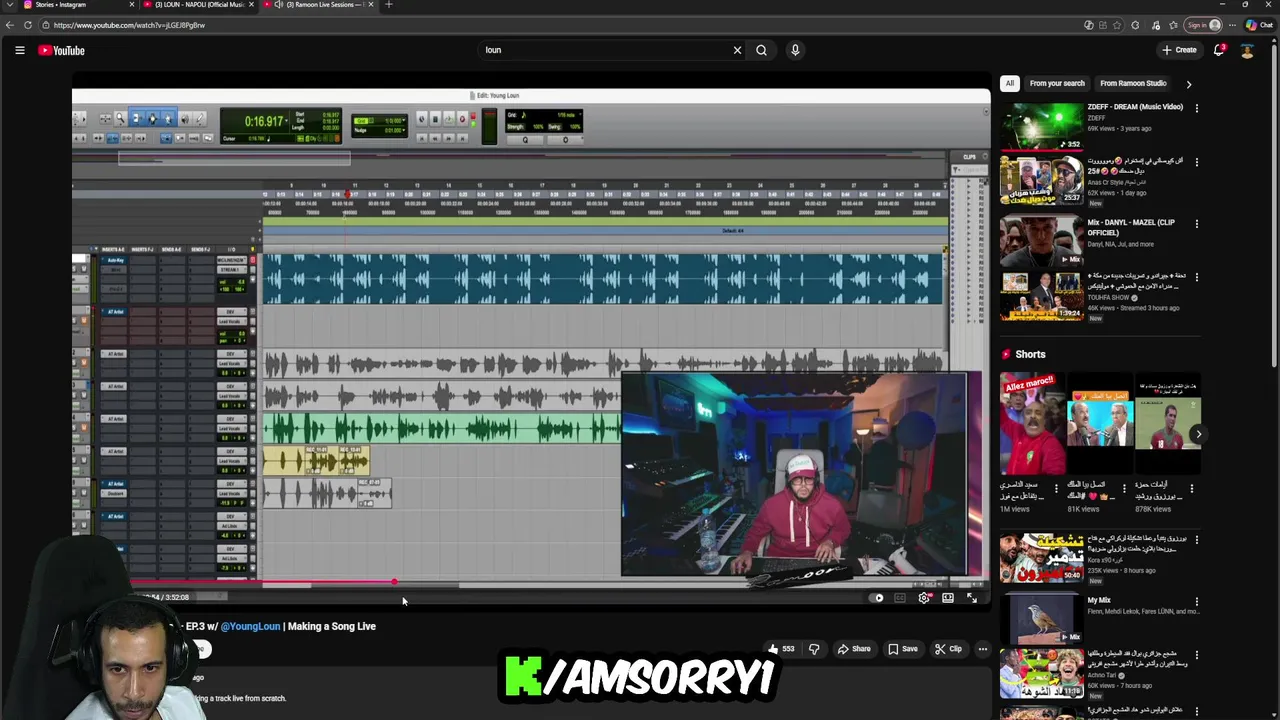Open more actions ellipsis beside Clip
1280x720 pixels.
coord(983,649)
